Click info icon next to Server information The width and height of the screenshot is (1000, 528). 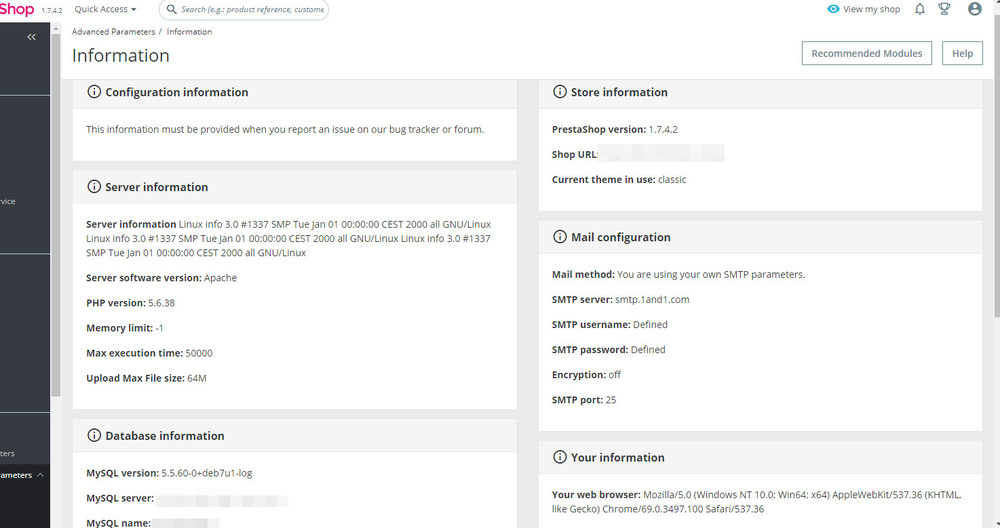pos(94,187)
